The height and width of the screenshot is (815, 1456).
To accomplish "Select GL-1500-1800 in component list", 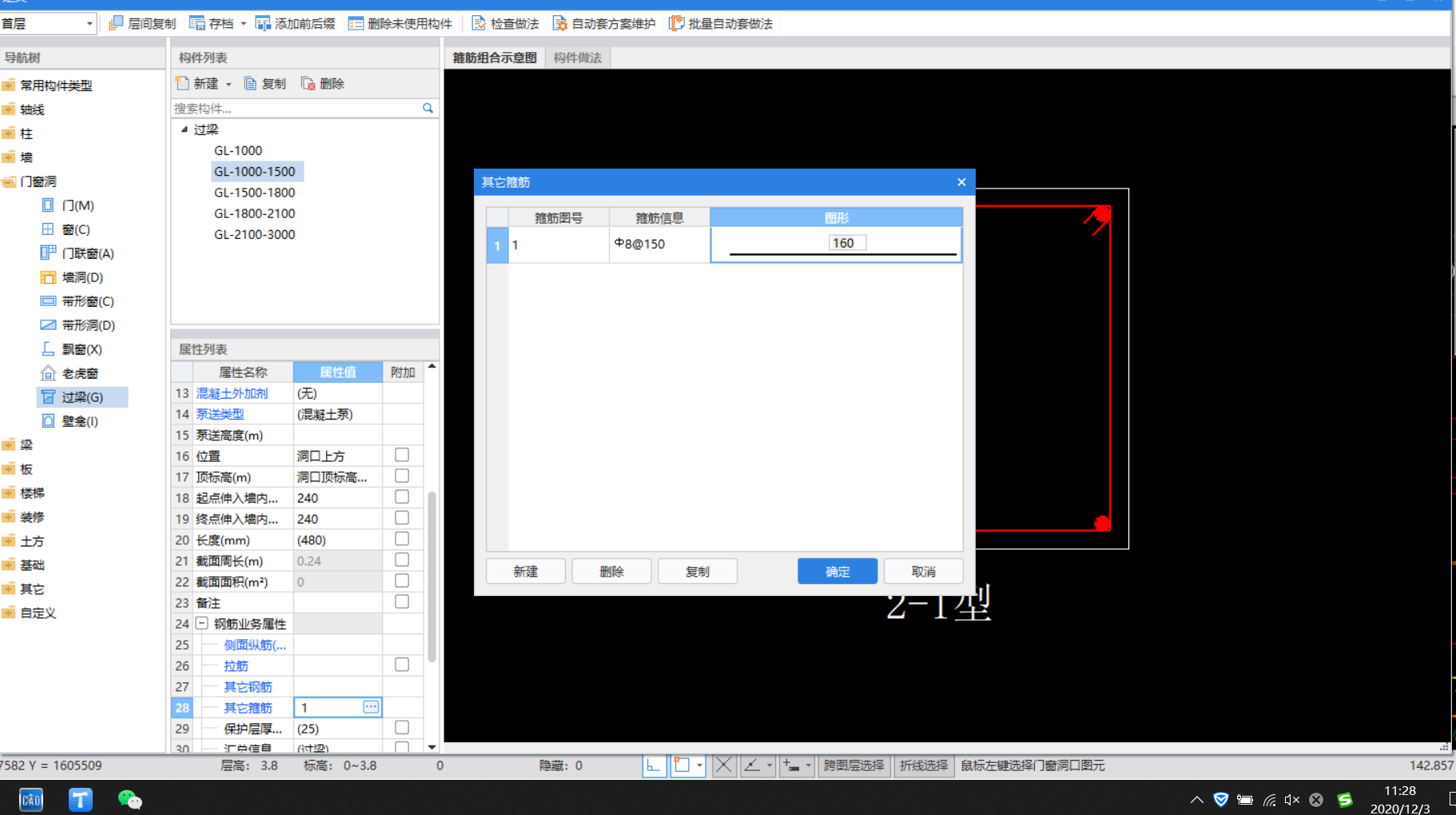I will pos(255,193).
